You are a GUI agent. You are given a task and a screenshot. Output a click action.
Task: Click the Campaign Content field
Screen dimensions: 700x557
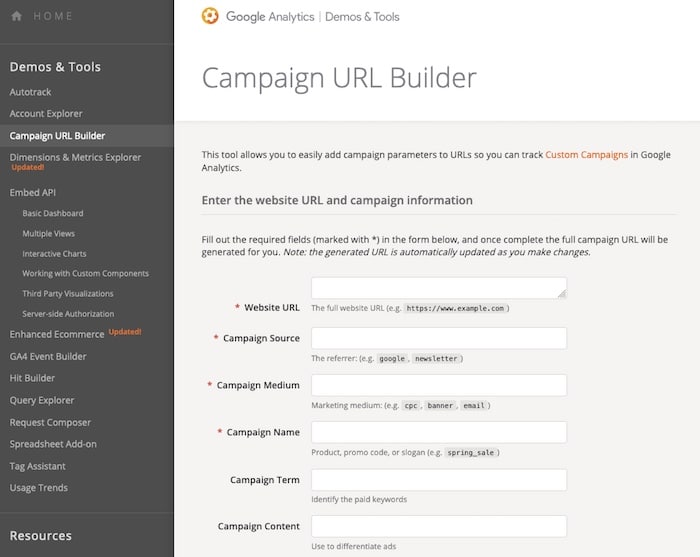coord(439,526)
